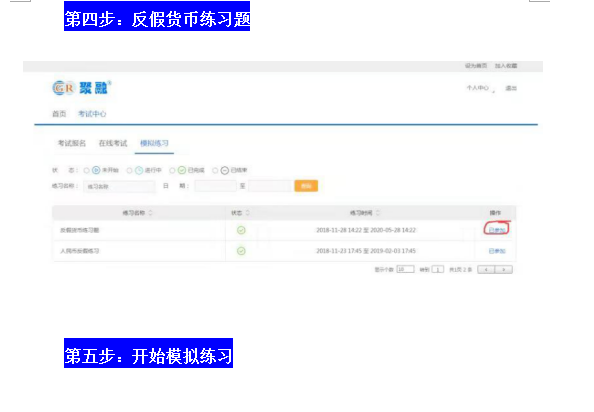Viewport: 594px width, 412px height.
Task: Go to the previous page arrow
Action: [x=486, y=270]
